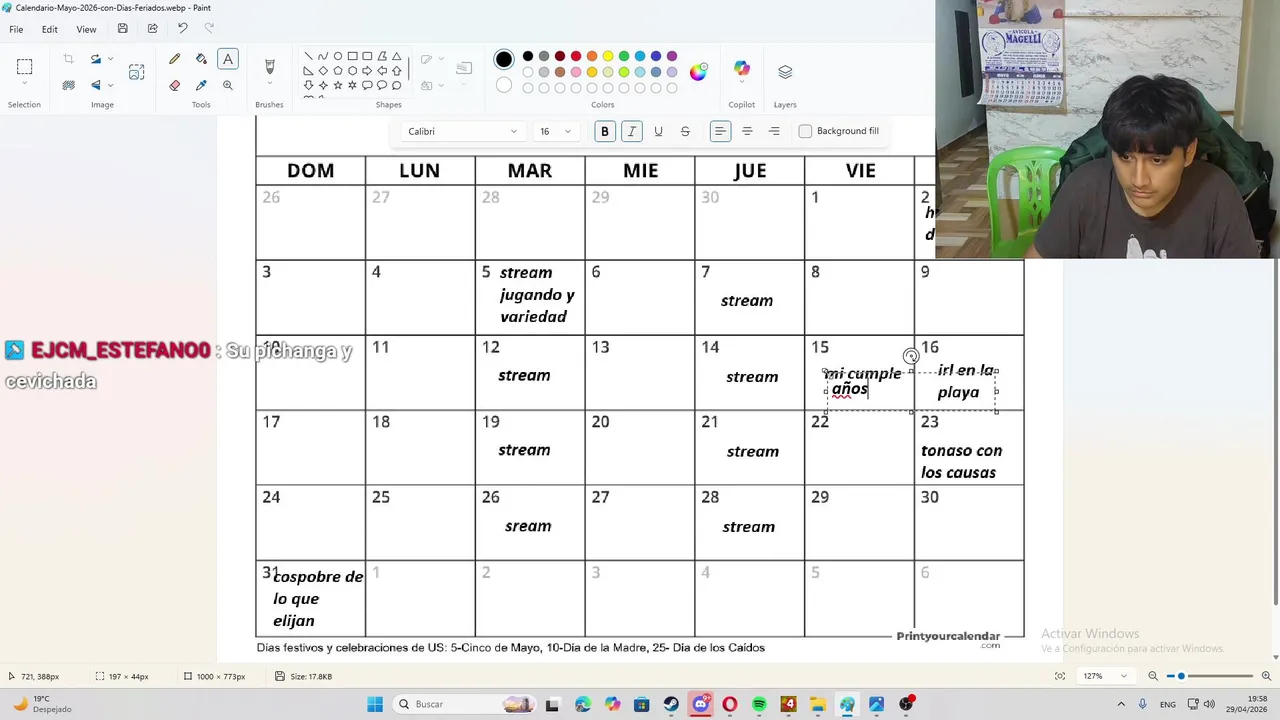Click the rectangular Selection tool

pyautogui.click(x=24, y=67)
